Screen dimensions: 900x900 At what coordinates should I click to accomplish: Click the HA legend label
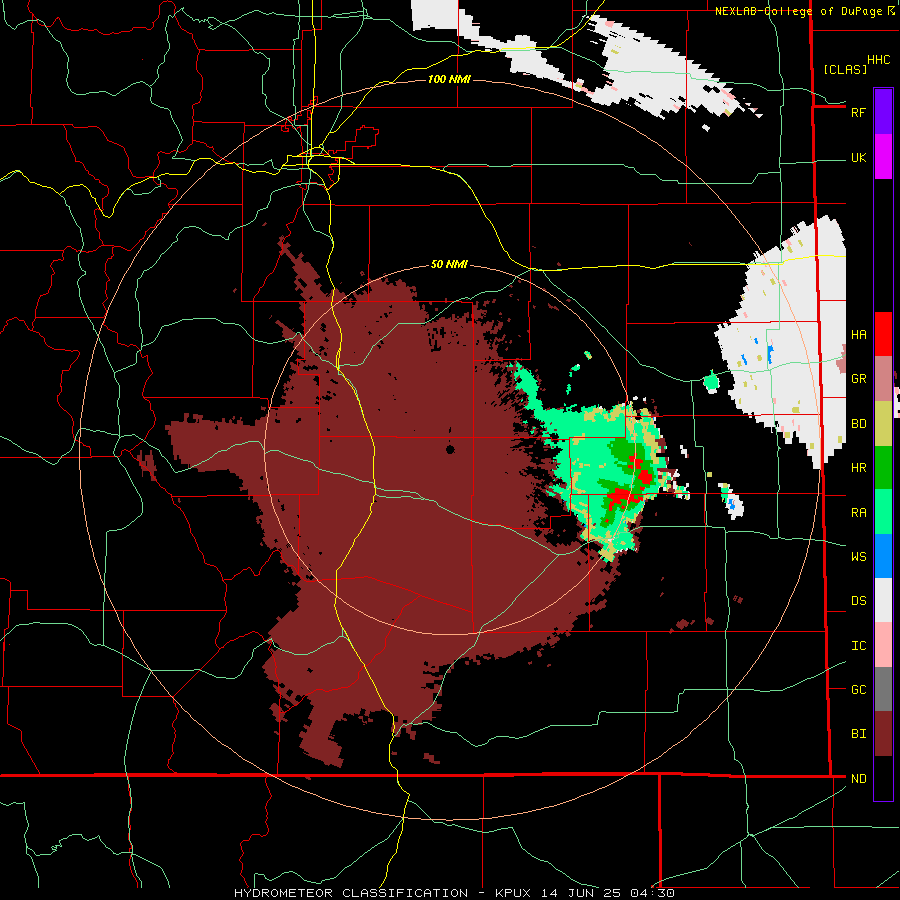(x=858, y=335)
